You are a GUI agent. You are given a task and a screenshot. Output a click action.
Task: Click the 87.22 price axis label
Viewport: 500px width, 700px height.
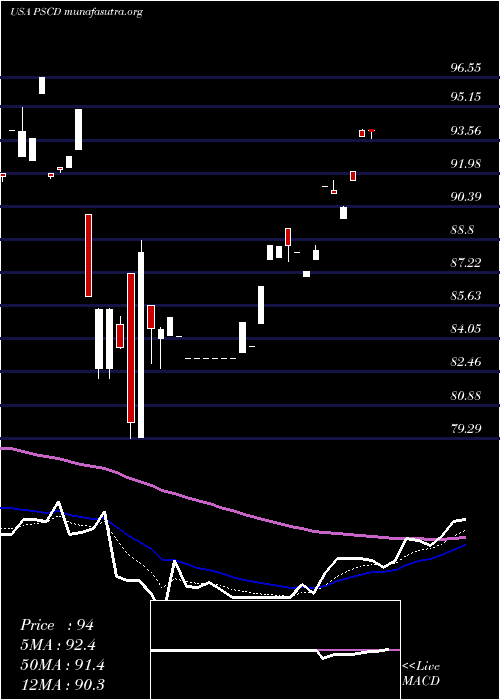point(465,263)
